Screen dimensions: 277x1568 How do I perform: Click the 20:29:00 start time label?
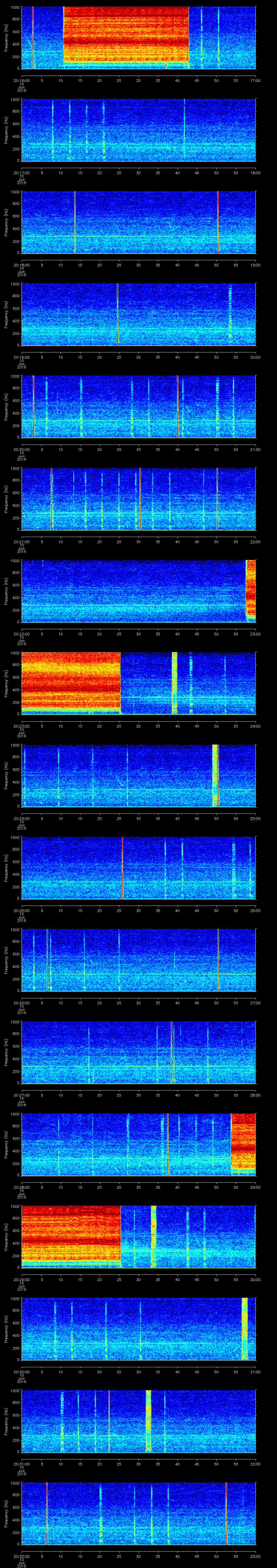21,1279
